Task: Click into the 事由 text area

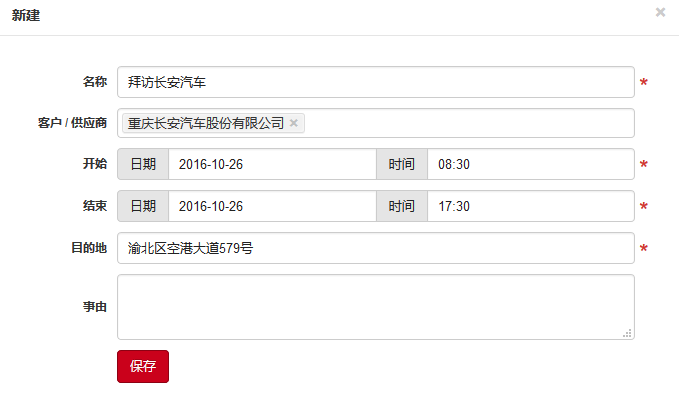Action: point(375,306)
